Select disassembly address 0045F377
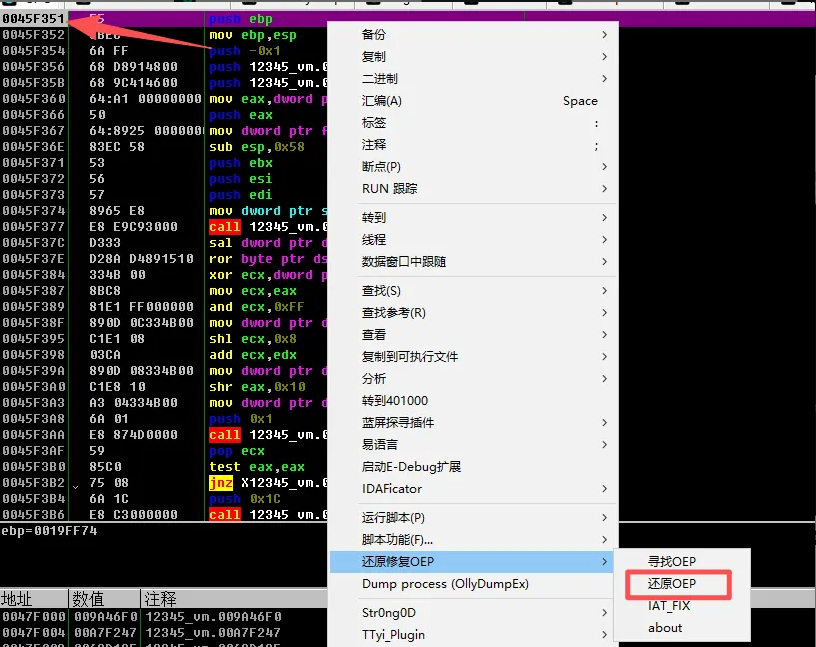The width and height of the screenshot is (816, 647). coord(34,226)
